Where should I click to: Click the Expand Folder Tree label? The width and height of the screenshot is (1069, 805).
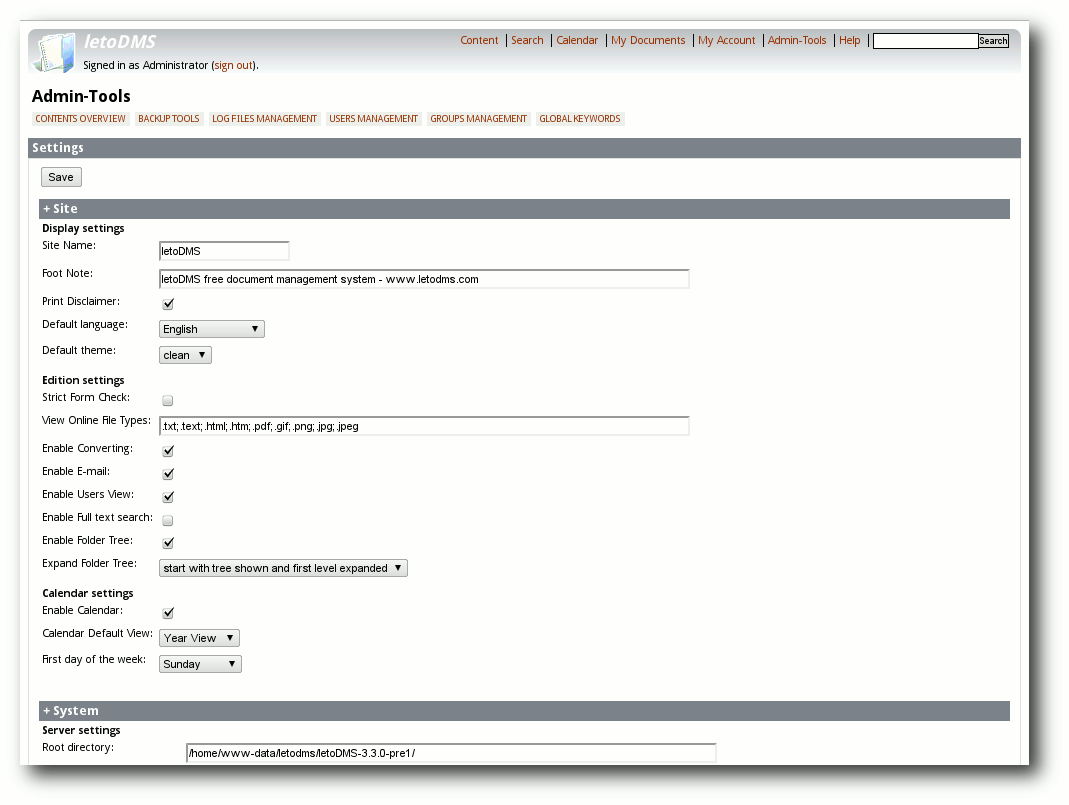(89, 564)
